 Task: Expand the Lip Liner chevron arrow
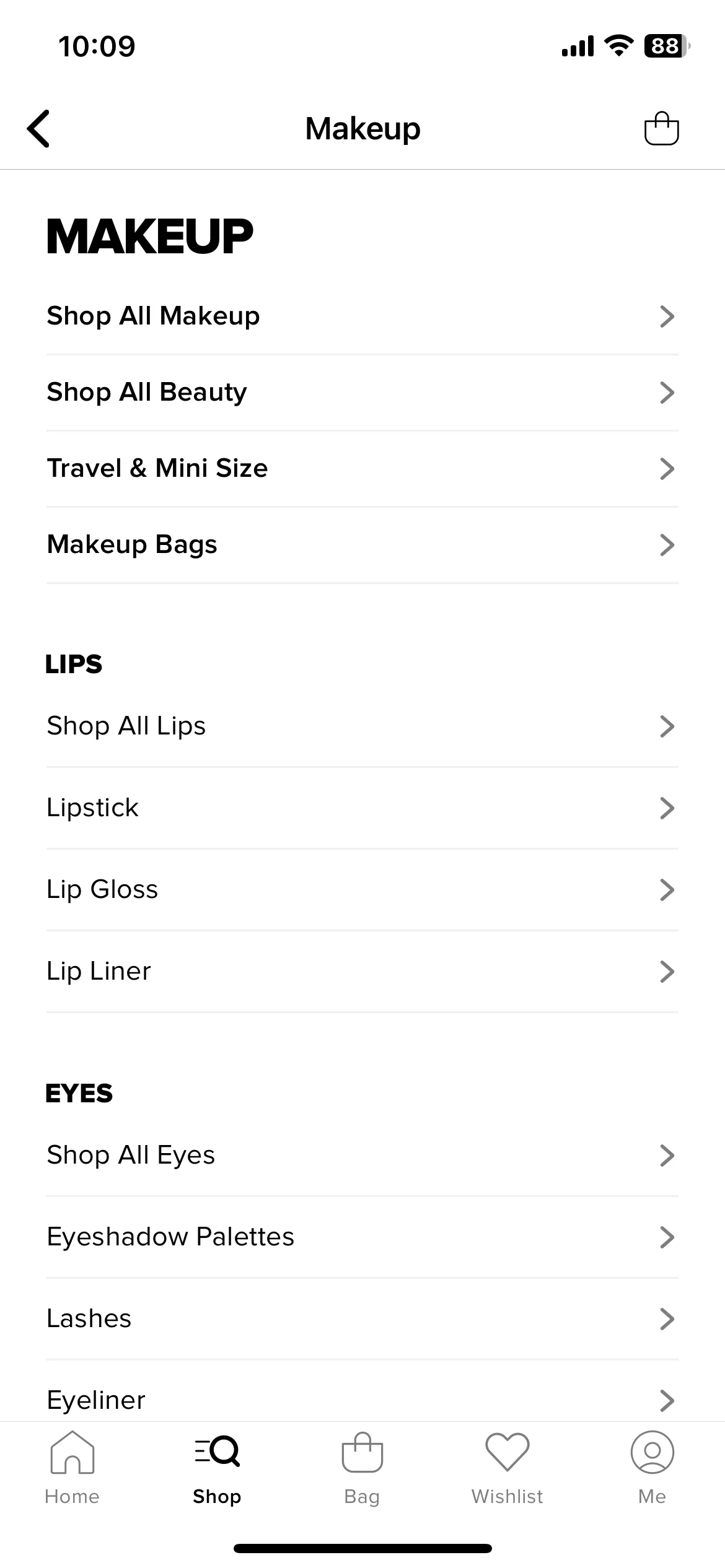click(667, 972)
